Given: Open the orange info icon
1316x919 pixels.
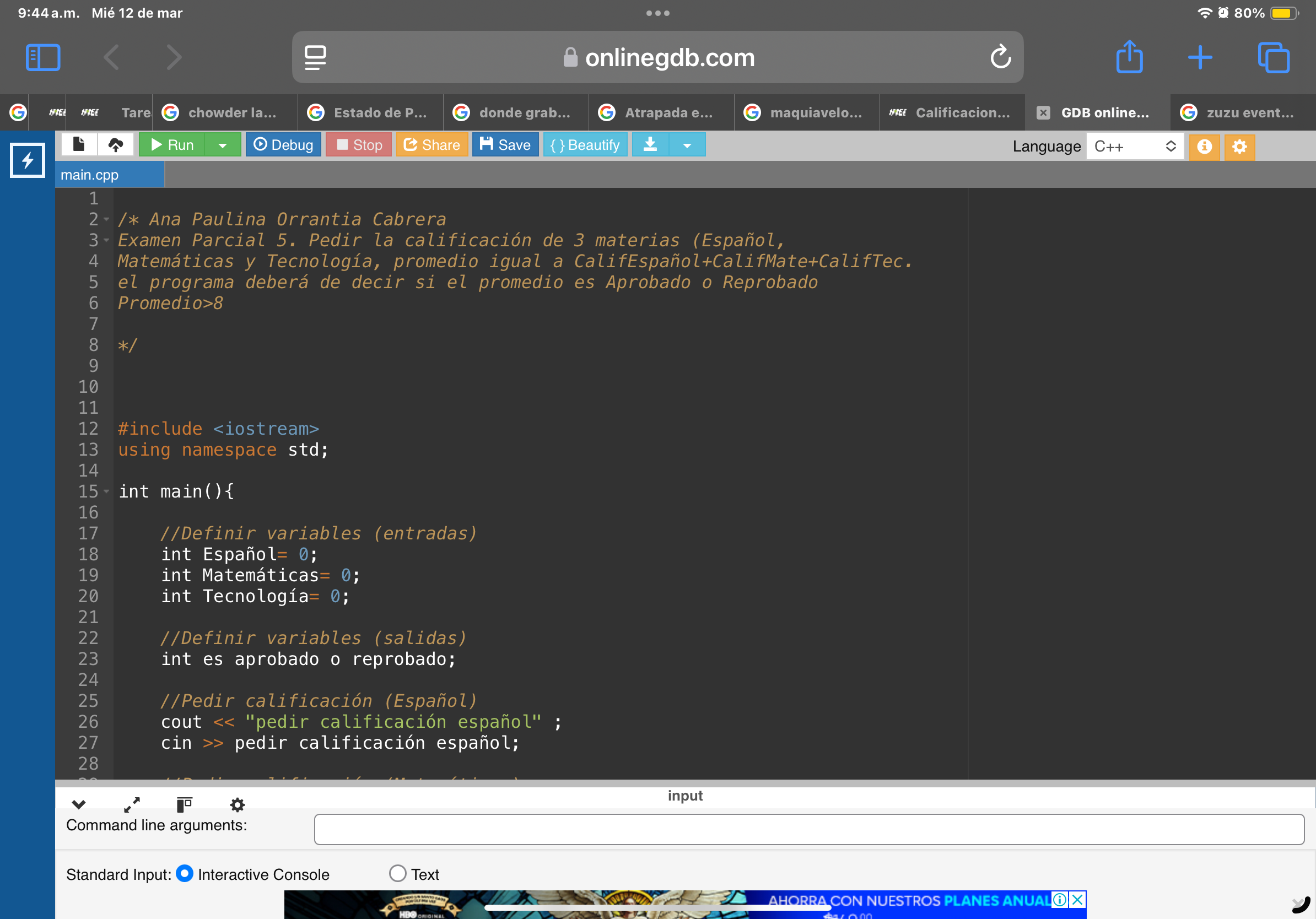Looking at the screenshot, I should (x=1204, y=147).
